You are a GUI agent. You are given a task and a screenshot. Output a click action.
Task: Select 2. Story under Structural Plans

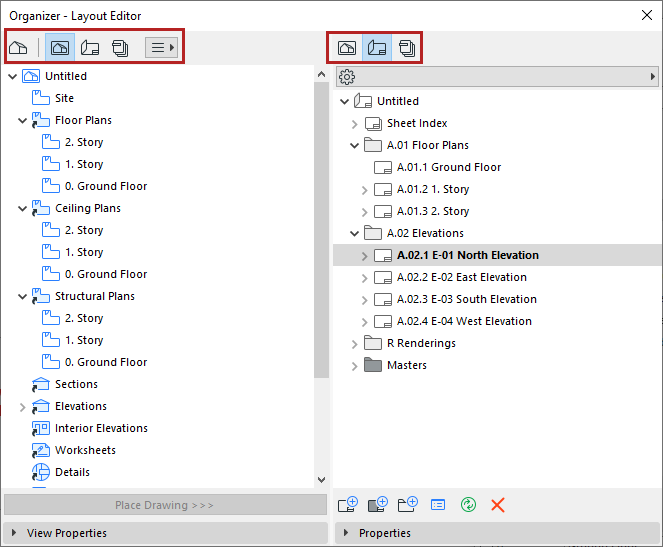[84, 318]
